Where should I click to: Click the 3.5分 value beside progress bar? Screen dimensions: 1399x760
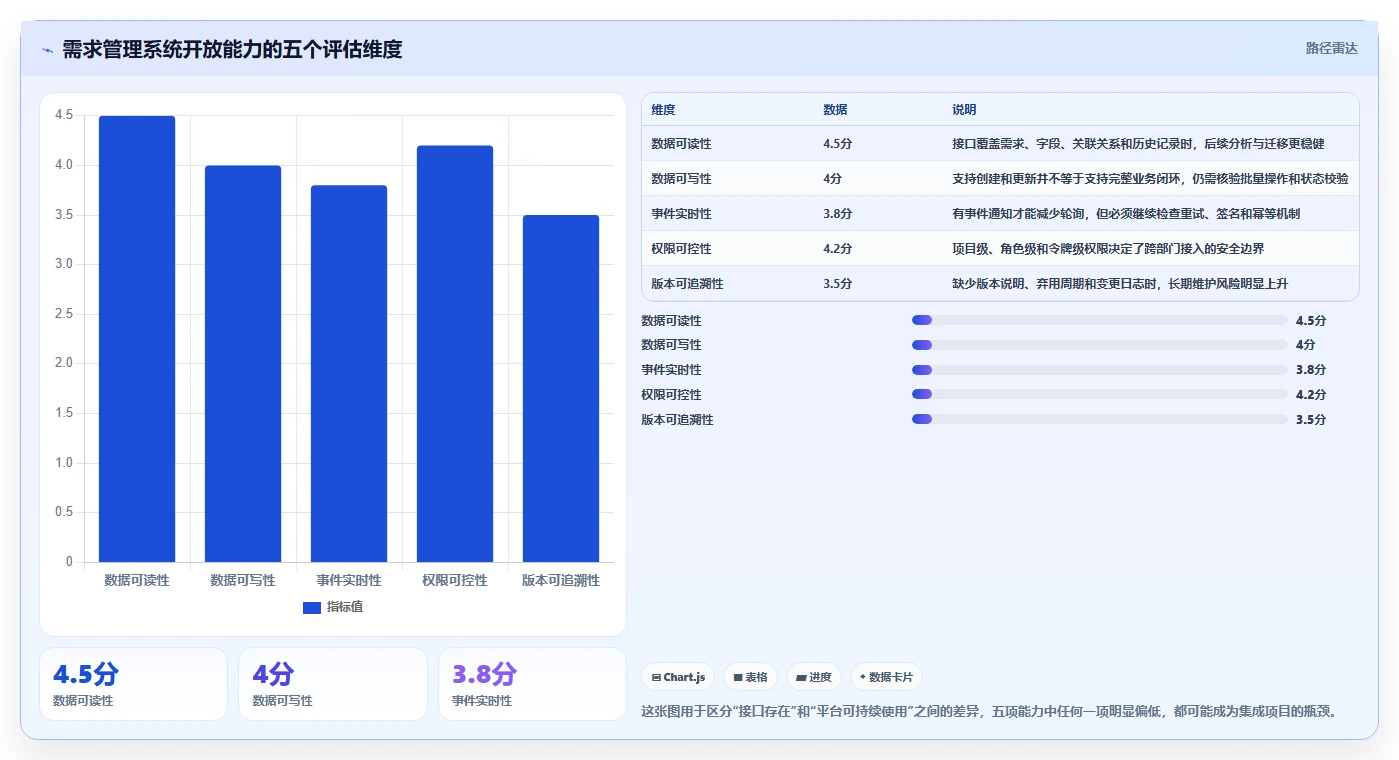point(1310,420)
